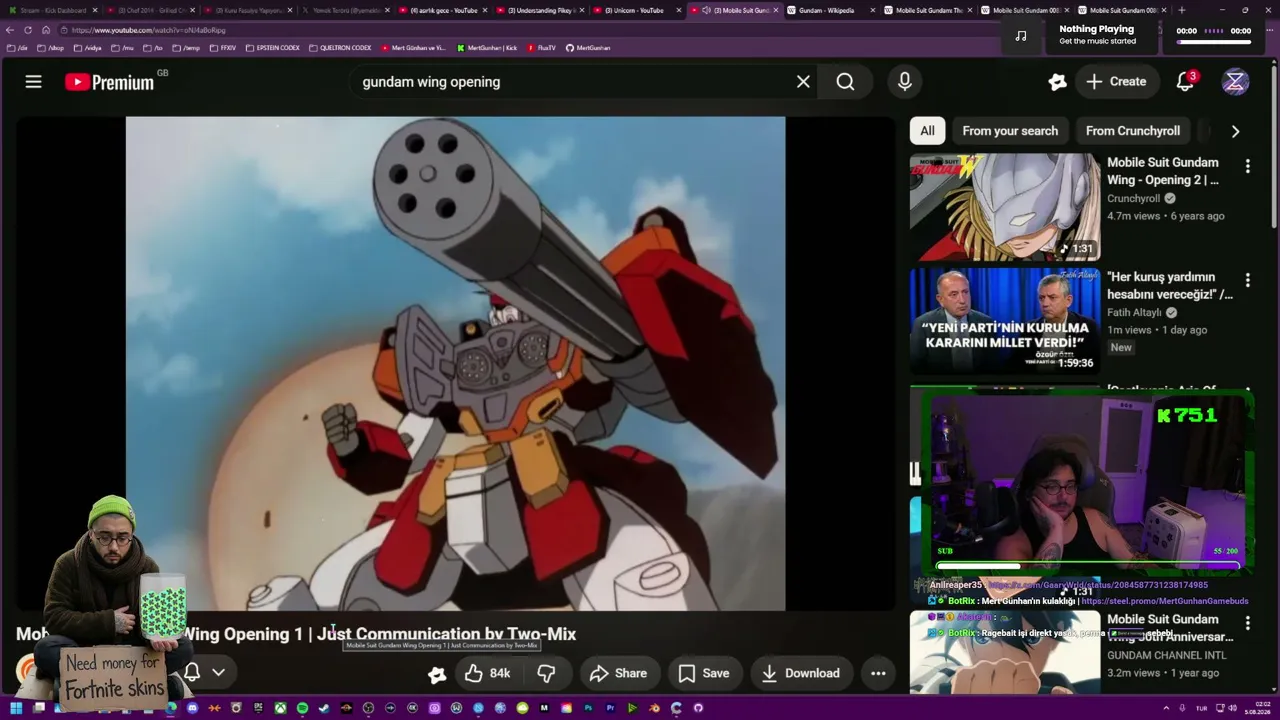This screenshot has width=1280, height=720.
Task: Save the video to a playlist
Action: click(x=704, y=673)
